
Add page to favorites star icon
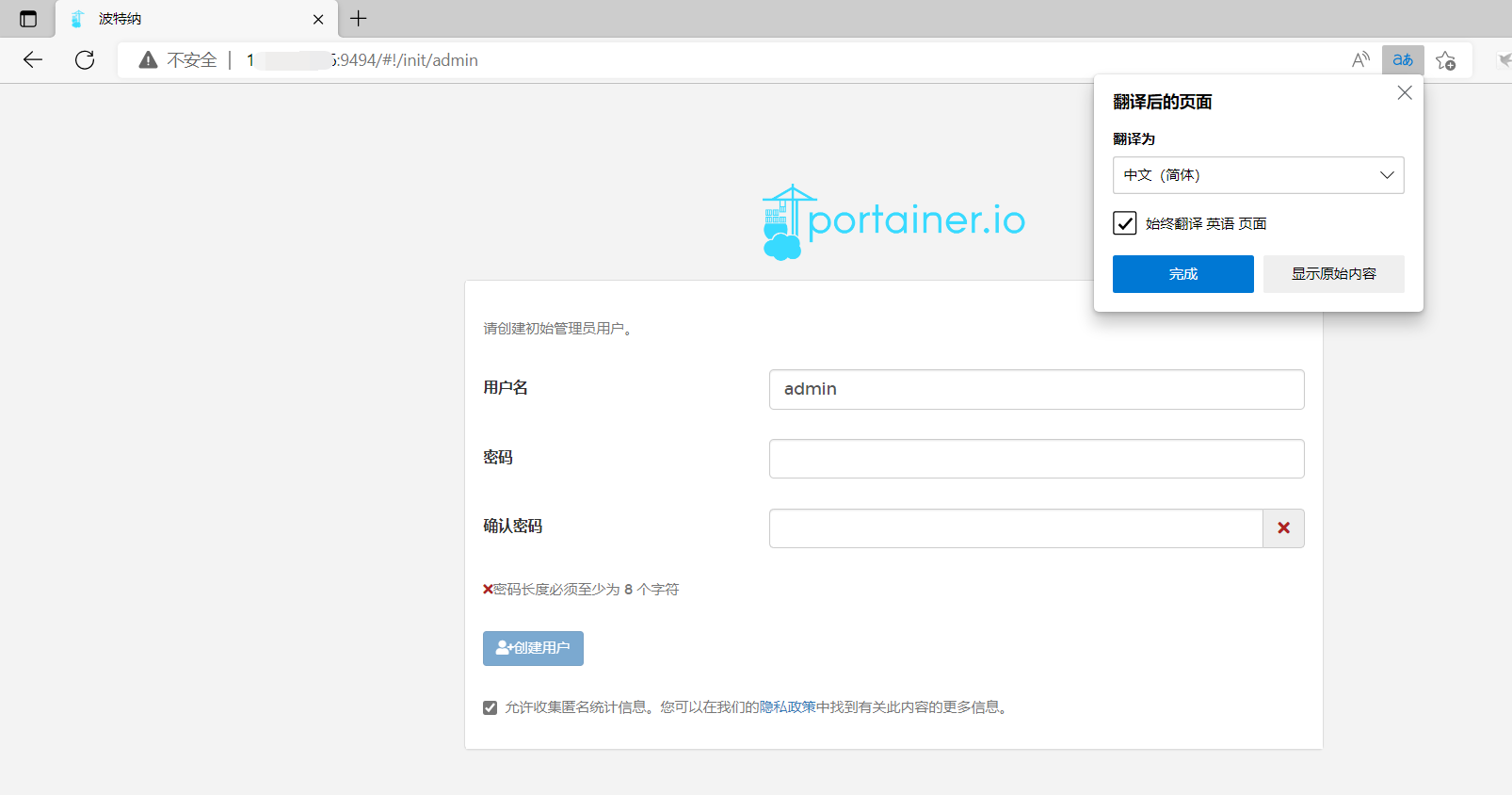(1446, 60)
